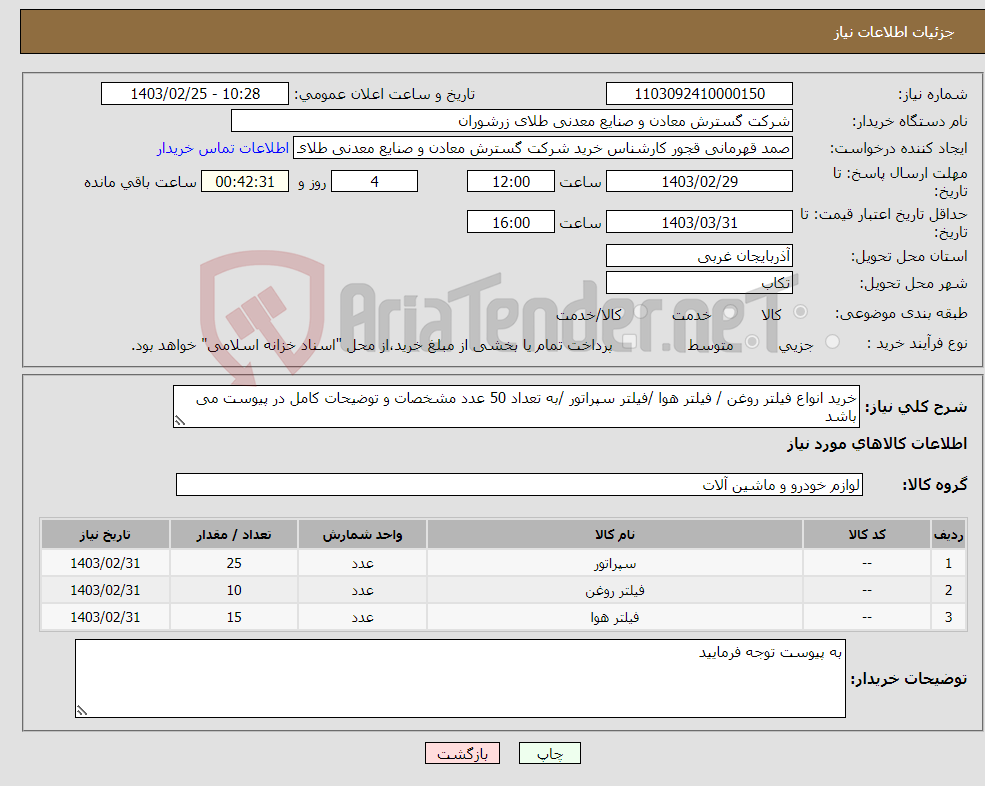Click quantity 25 in the سپراتور row

click(234, 563)
